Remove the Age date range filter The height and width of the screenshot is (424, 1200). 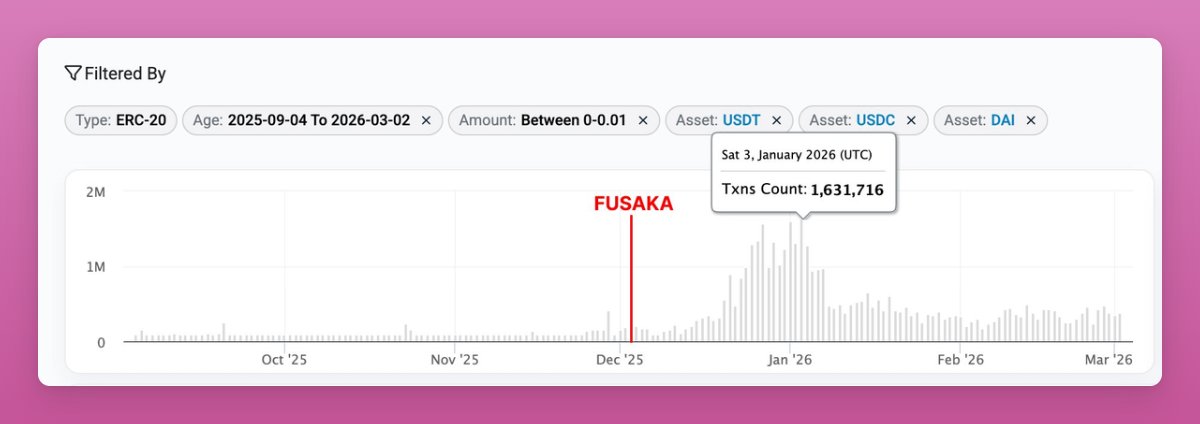[x=426, y=120]
